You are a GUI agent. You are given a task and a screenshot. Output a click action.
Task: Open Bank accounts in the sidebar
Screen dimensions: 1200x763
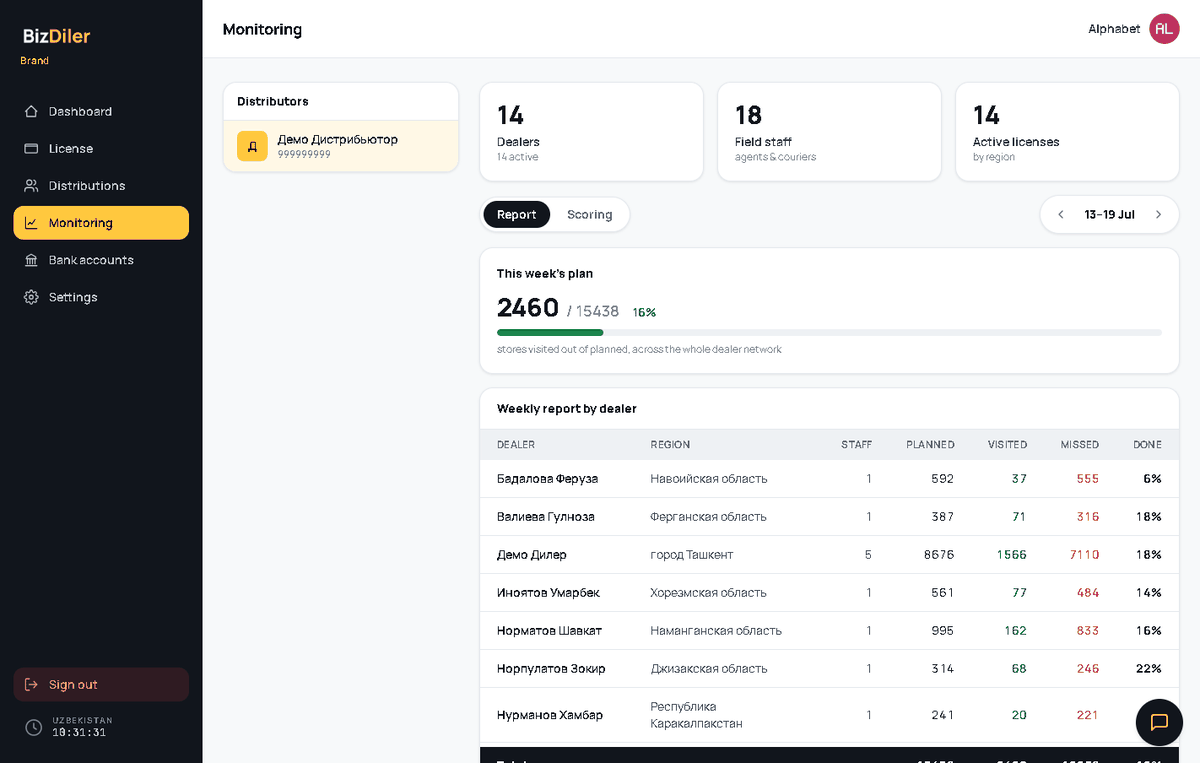[101, 260]
